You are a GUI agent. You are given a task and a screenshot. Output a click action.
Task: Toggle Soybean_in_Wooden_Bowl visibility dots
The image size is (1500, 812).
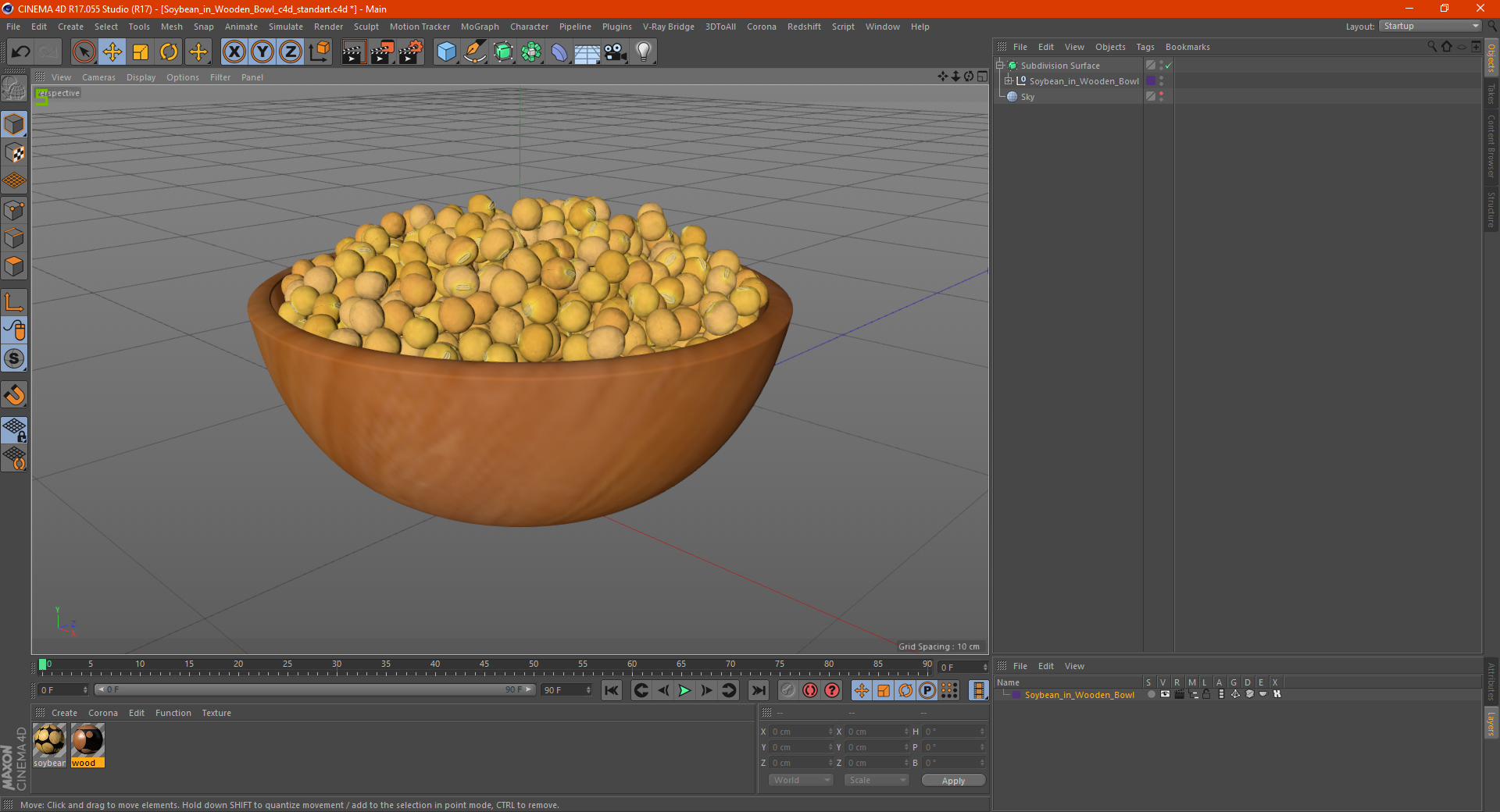pos(1162,81)
